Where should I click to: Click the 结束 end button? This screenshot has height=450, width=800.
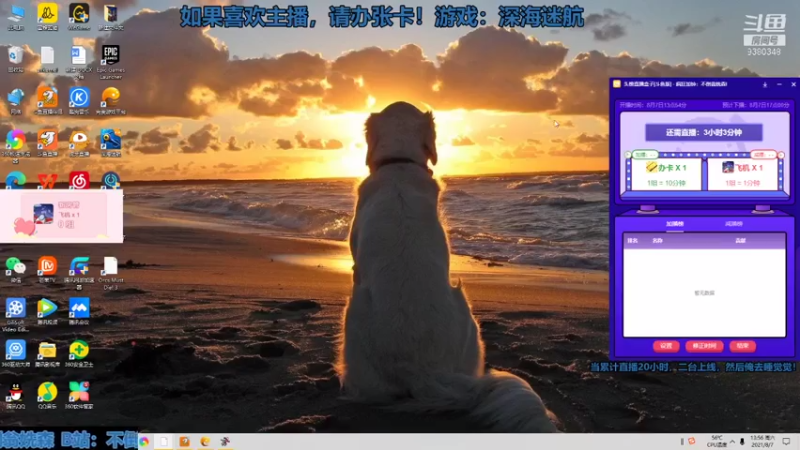point(742,346)
